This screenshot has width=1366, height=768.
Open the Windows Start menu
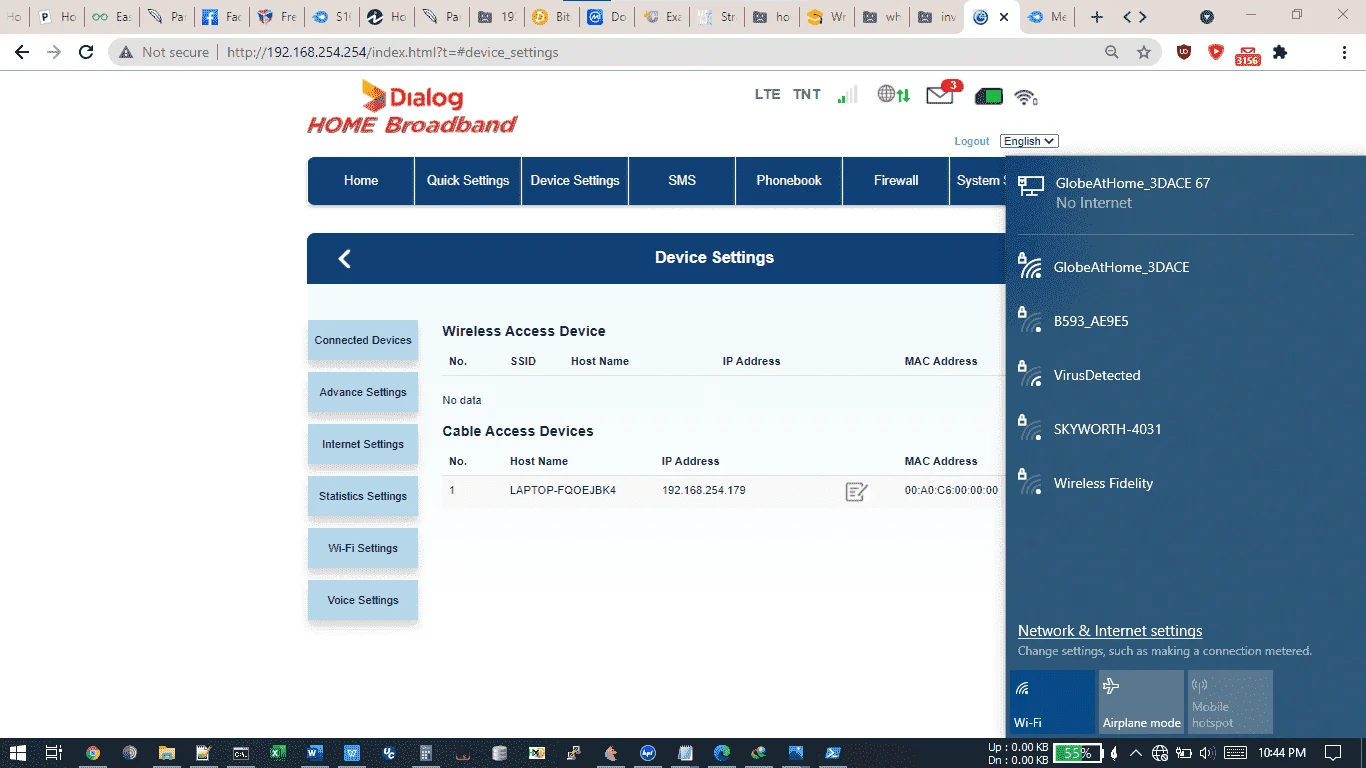[18, 753]
